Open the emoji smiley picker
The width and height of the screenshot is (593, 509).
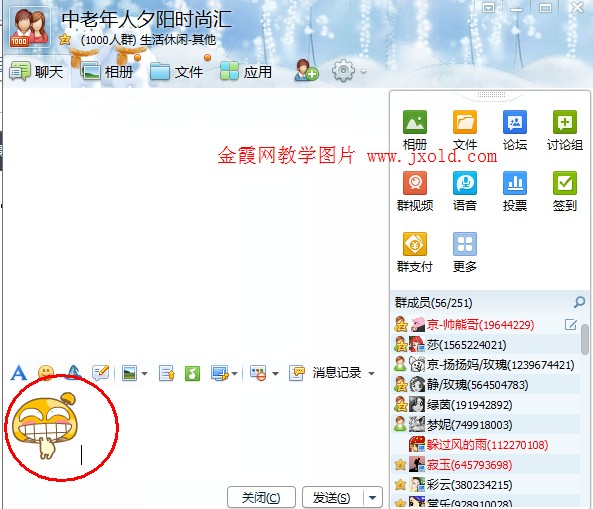46,373
